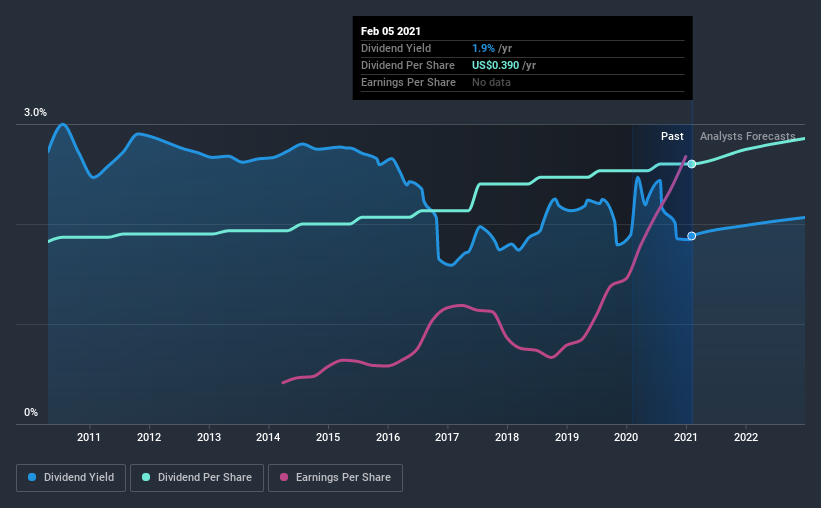The width and height of the screenshot is (821, 508).
Task: Click the 2016 x-axis label
Action: (388, 437)
